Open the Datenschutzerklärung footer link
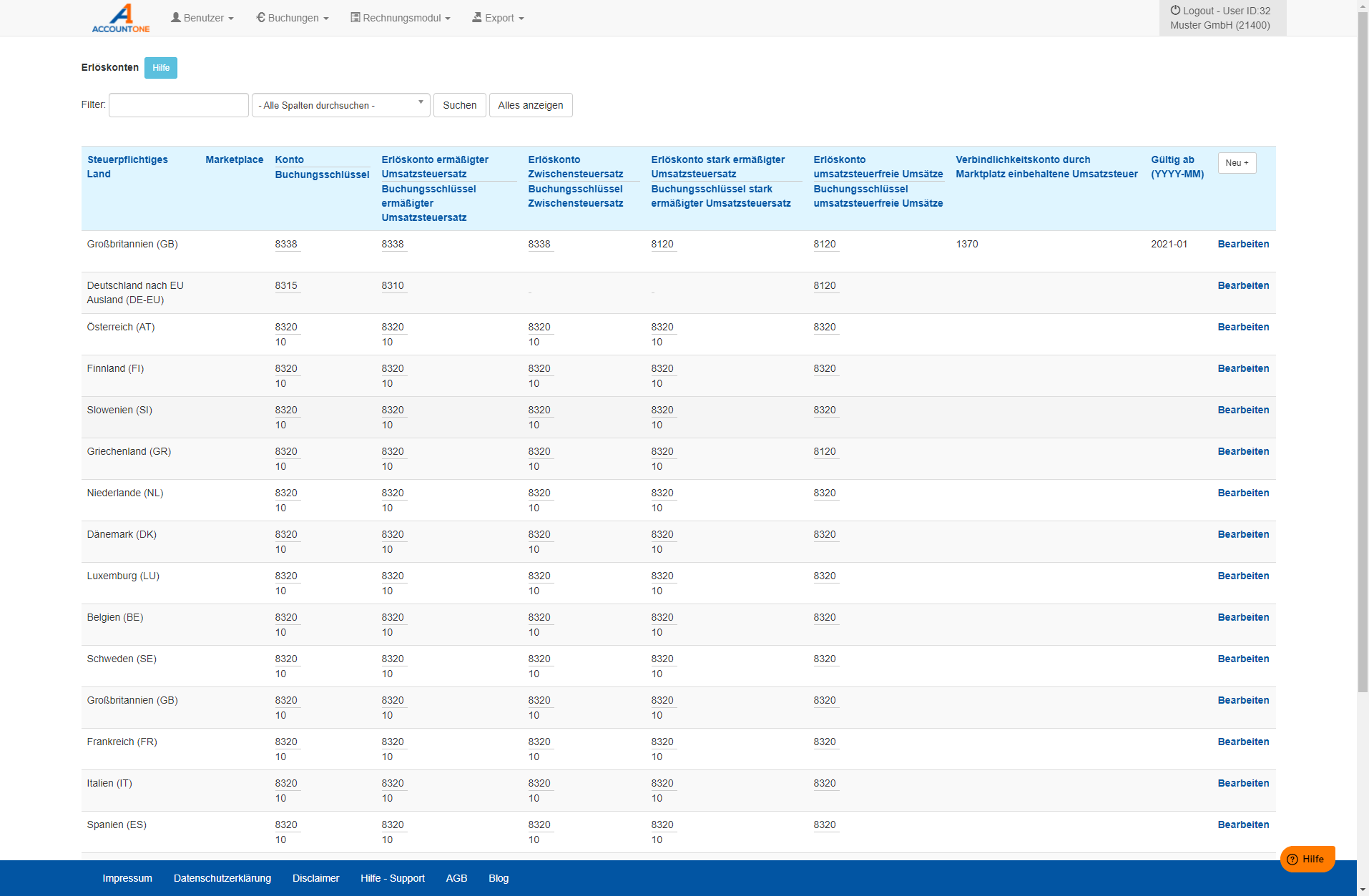 point(222,878)
